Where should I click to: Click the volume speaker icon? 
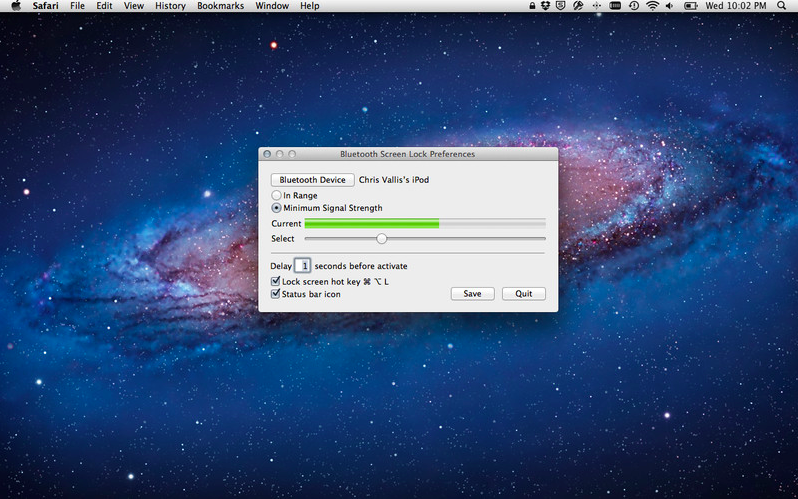(x=670, y=6)
